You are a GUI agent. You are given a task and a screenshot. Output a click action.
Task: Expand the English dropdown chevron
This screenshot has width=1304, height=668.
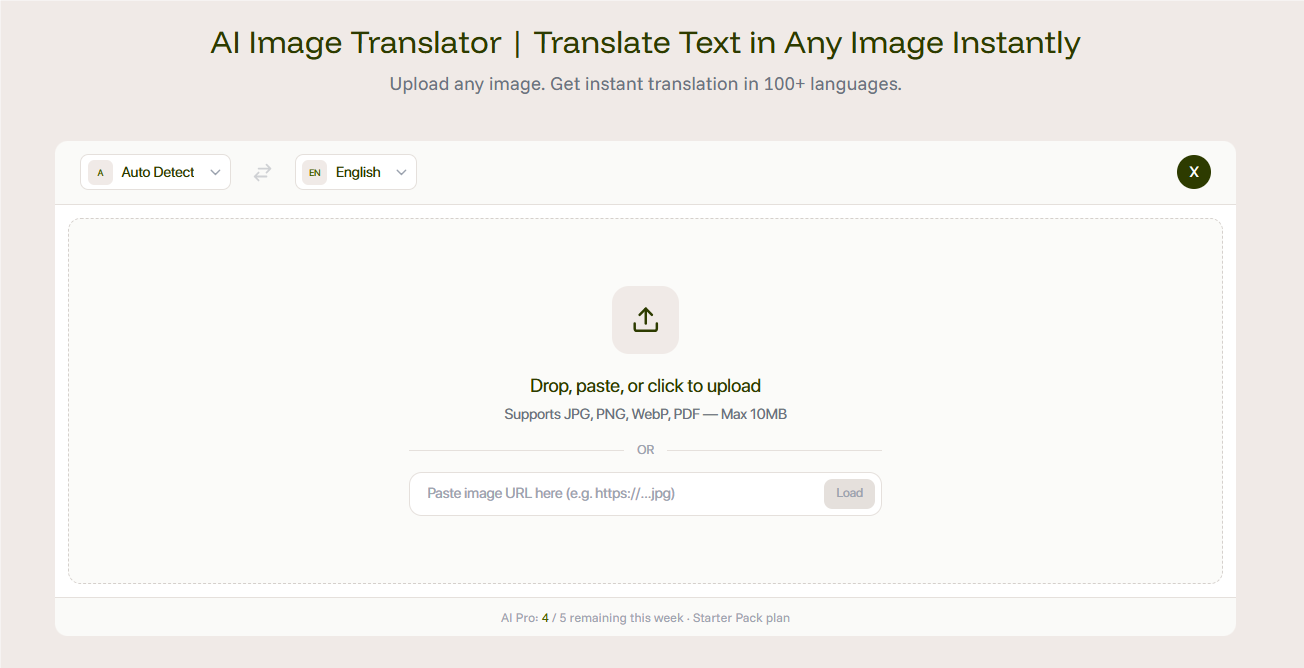401,172
